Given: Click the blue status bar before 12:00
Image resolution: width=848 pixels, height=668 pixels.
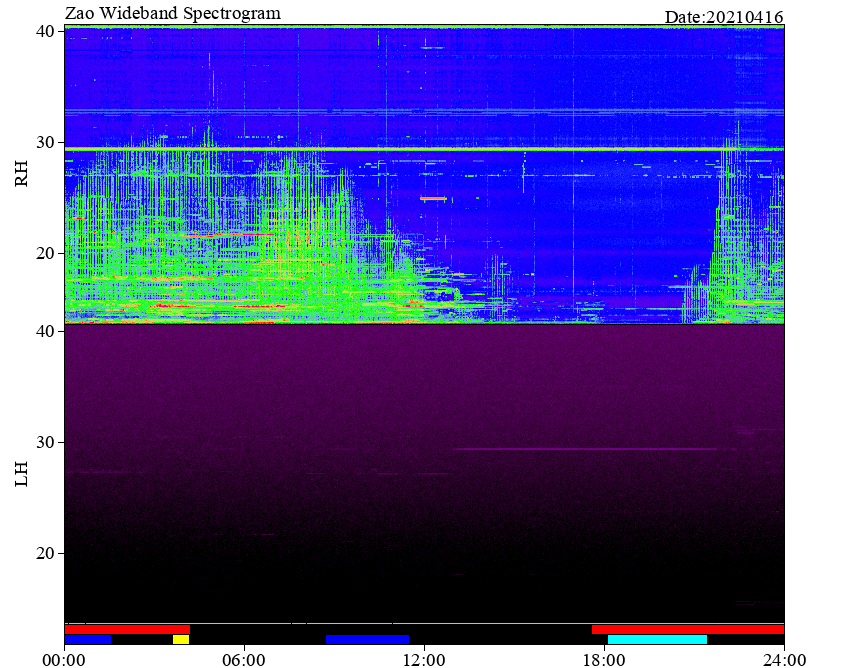Looking at the screenshot, I should pos(367,639).
